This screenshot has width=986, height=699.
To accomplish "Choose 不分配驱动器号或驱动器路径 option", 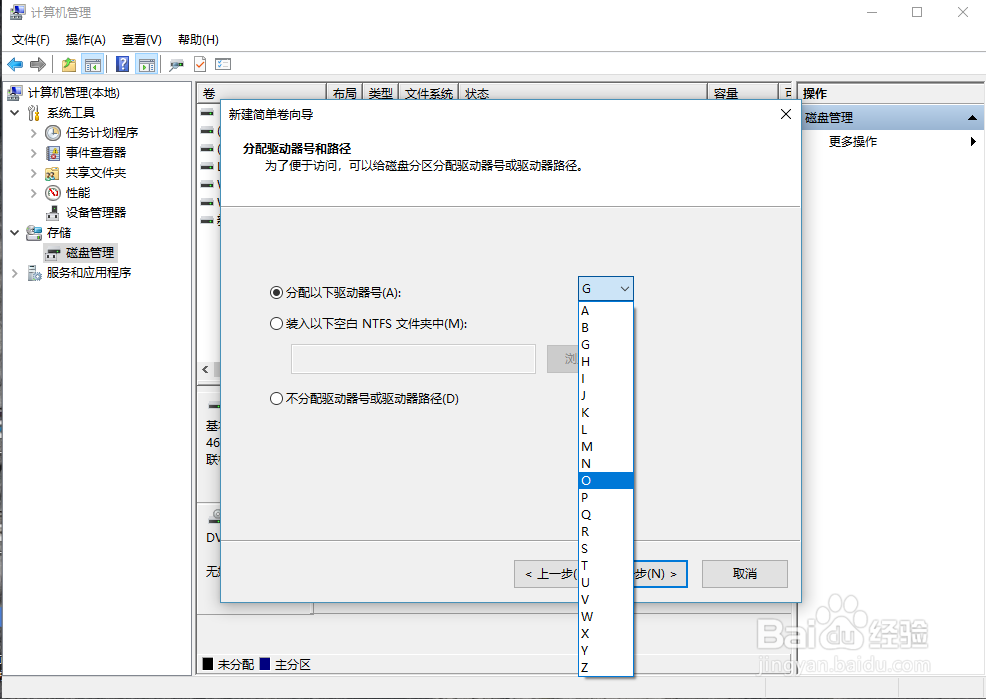I will [x=276, y=398].
